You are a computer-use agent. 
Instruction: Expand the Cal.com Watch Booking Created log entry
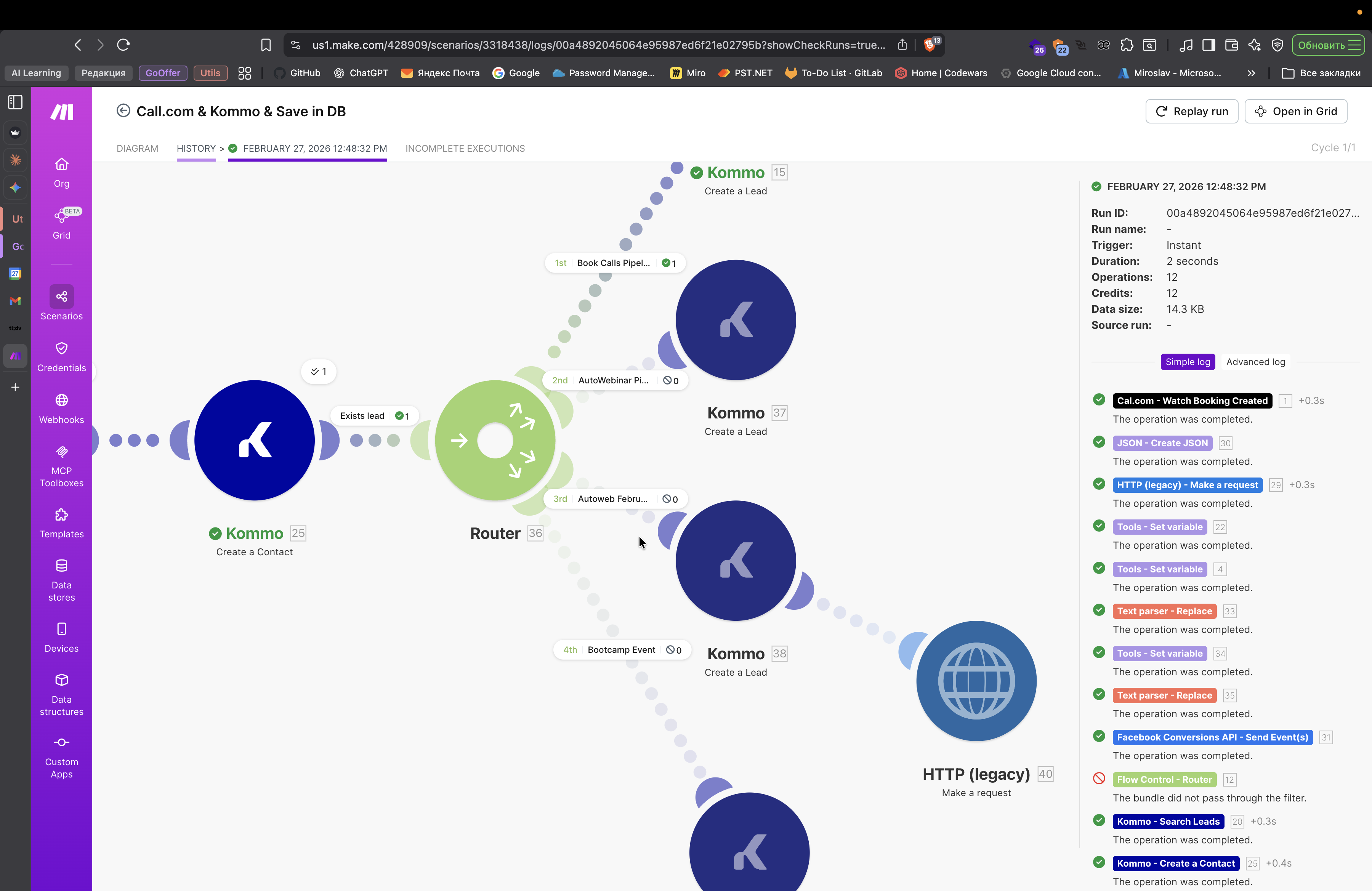point(1192,401)
